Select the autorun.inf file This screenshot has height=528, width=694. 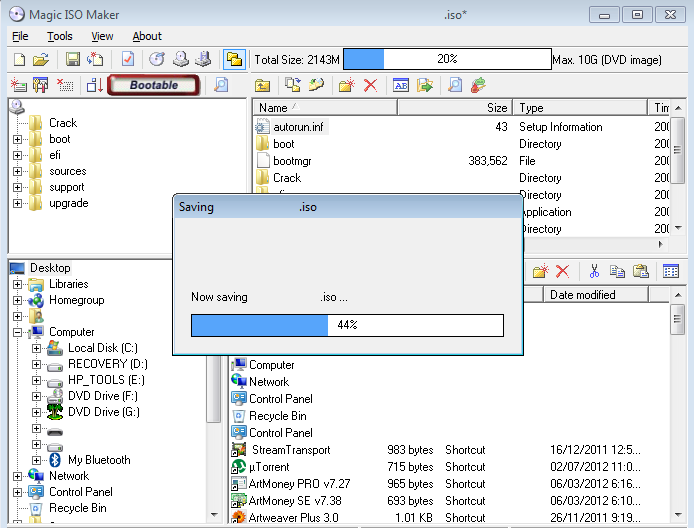pyautogui.click(x=298, y=127)
